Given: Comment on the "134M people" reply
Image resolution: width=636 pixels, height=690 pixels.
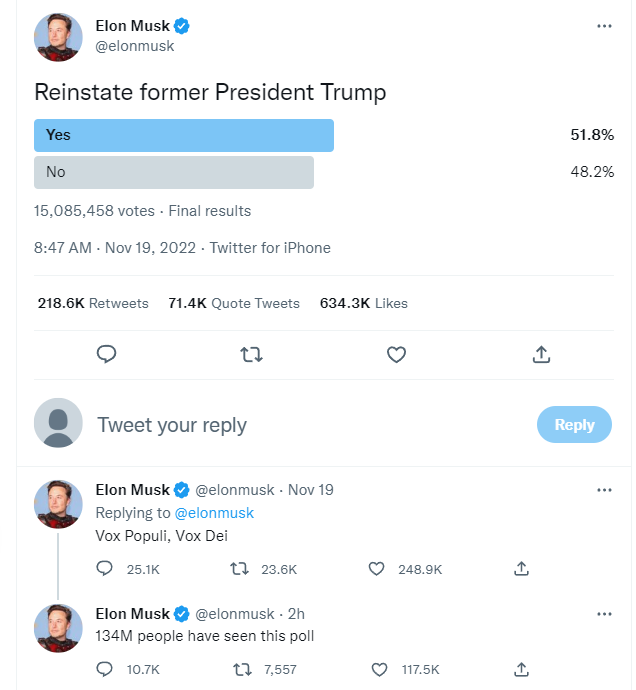Looking at the screenshot, I should click(x=105, y=668).
